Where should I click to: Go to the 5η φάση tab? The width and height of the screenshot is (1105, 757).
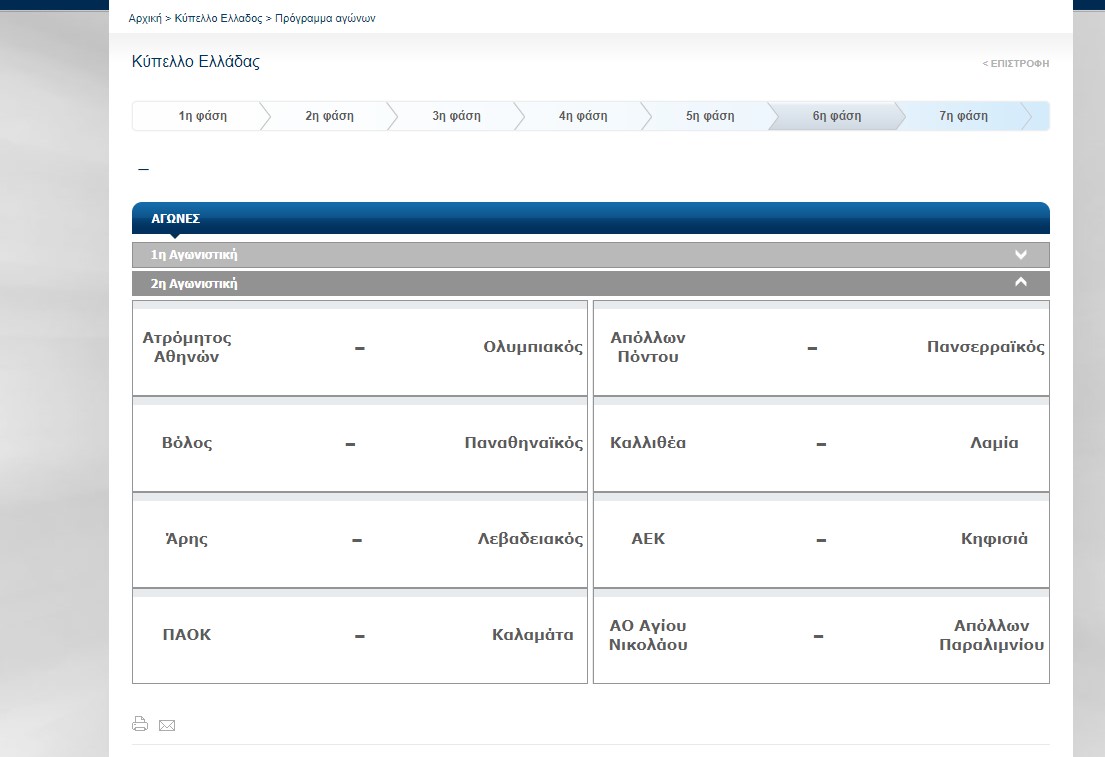tap(710, 116)
